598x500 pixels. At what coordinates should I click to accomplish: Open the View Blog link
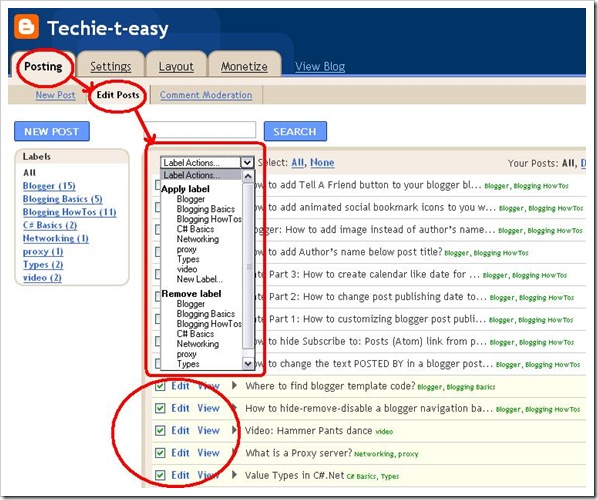click(320, 67)
